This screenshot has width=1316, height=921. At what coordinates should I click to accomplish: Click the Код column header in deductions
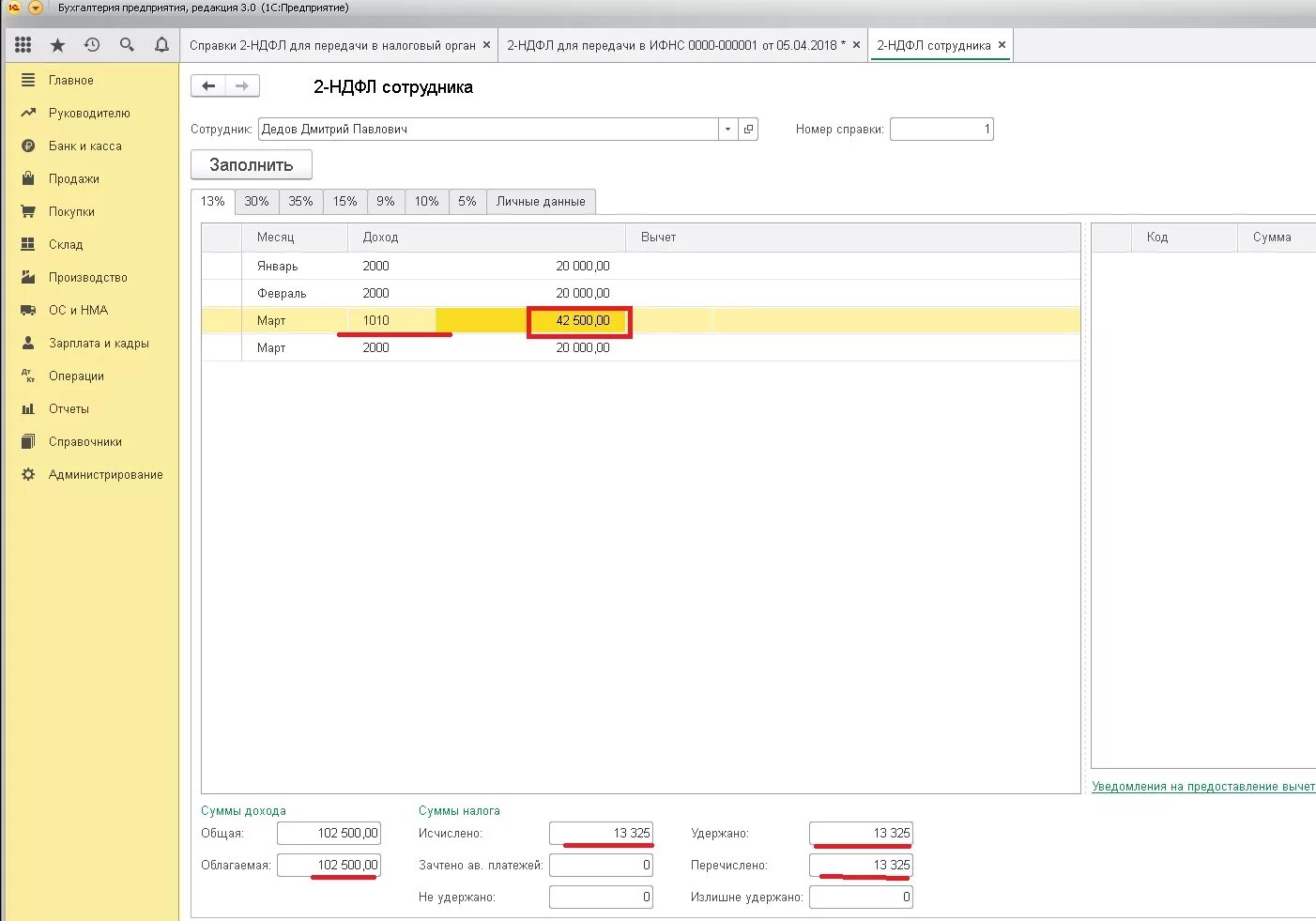(x=1185, y=238)
